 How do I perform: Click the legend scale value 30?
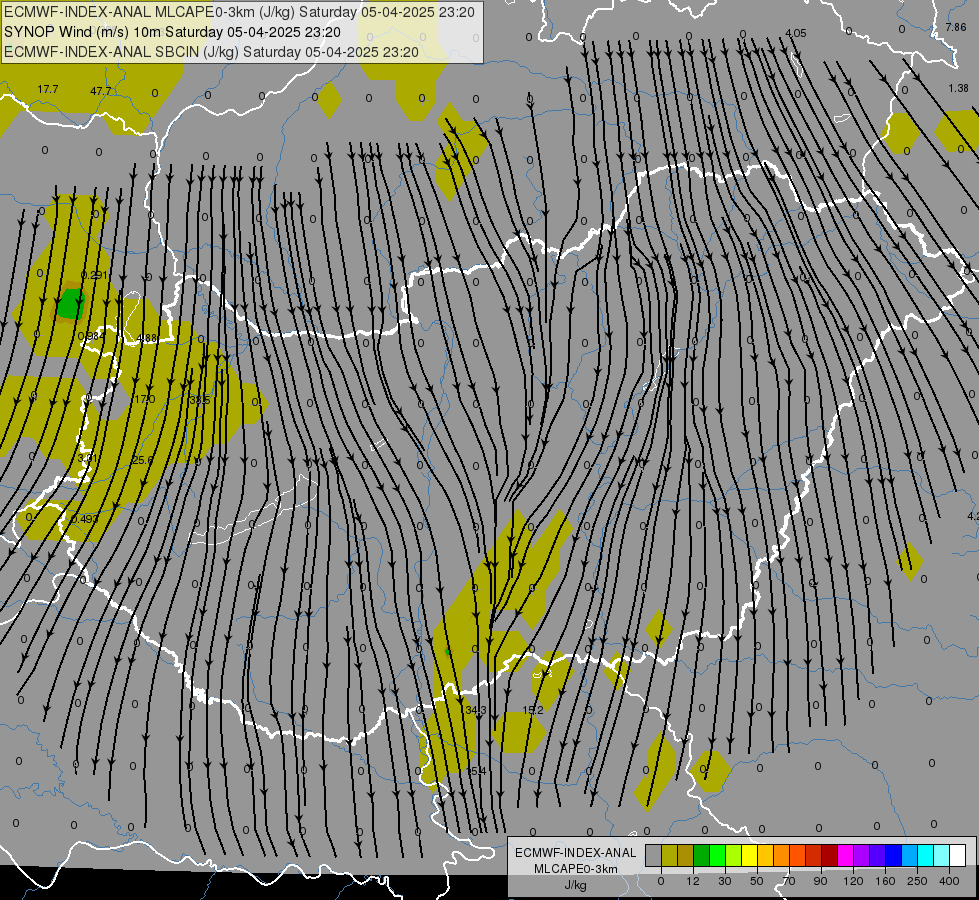725,881
